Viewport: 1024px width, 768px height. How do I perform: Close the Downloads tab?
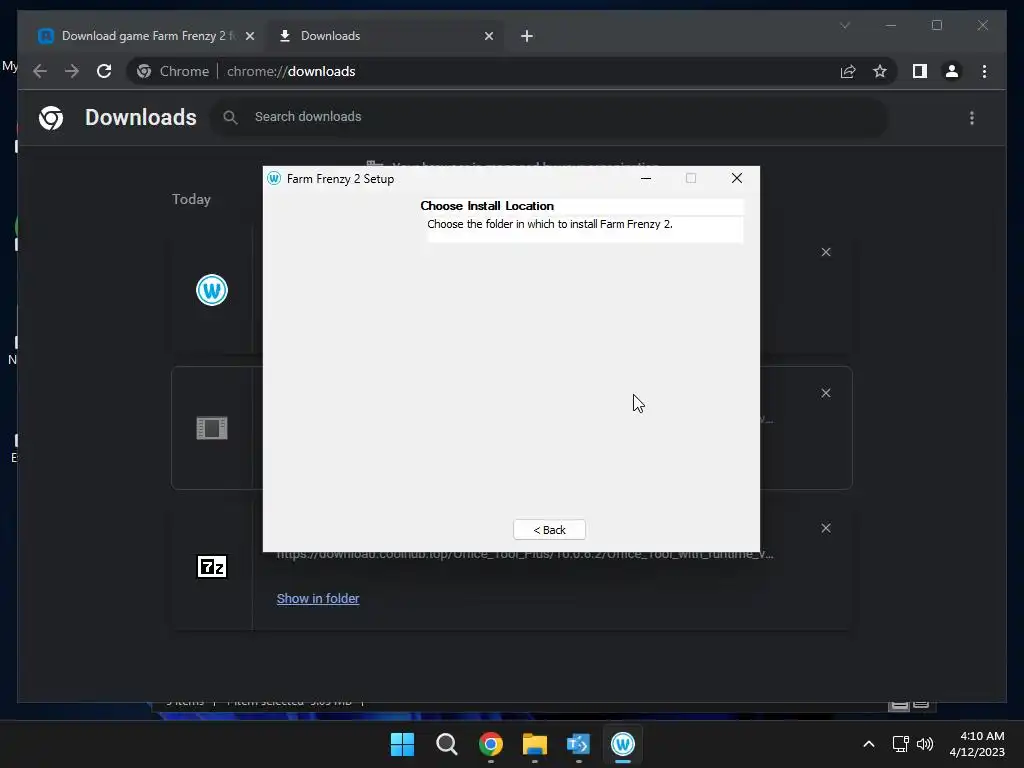(488, 36)
